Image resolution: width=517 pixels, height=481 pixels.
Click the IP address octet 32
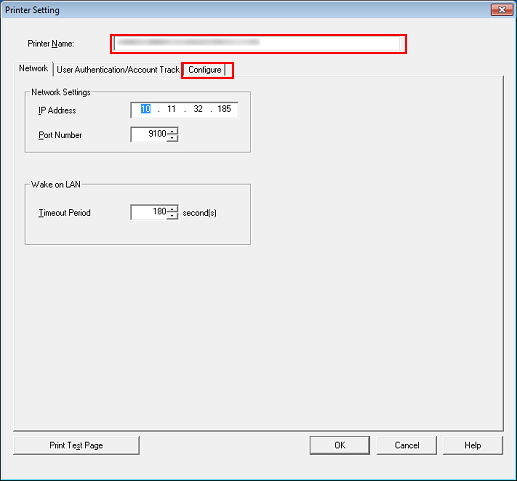pos(198,109)
